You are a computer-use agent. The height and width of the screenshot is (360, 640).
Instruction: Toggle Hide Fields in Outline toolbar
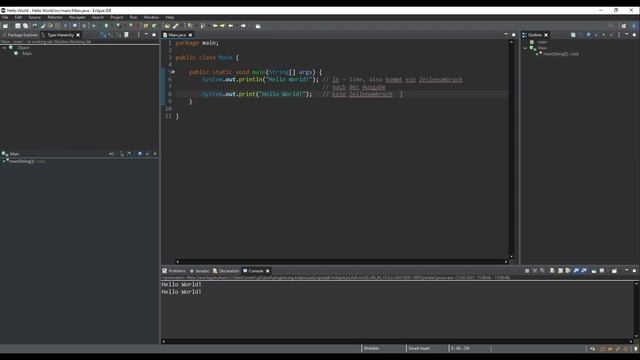pyautogui.click(x=588, y=35)
